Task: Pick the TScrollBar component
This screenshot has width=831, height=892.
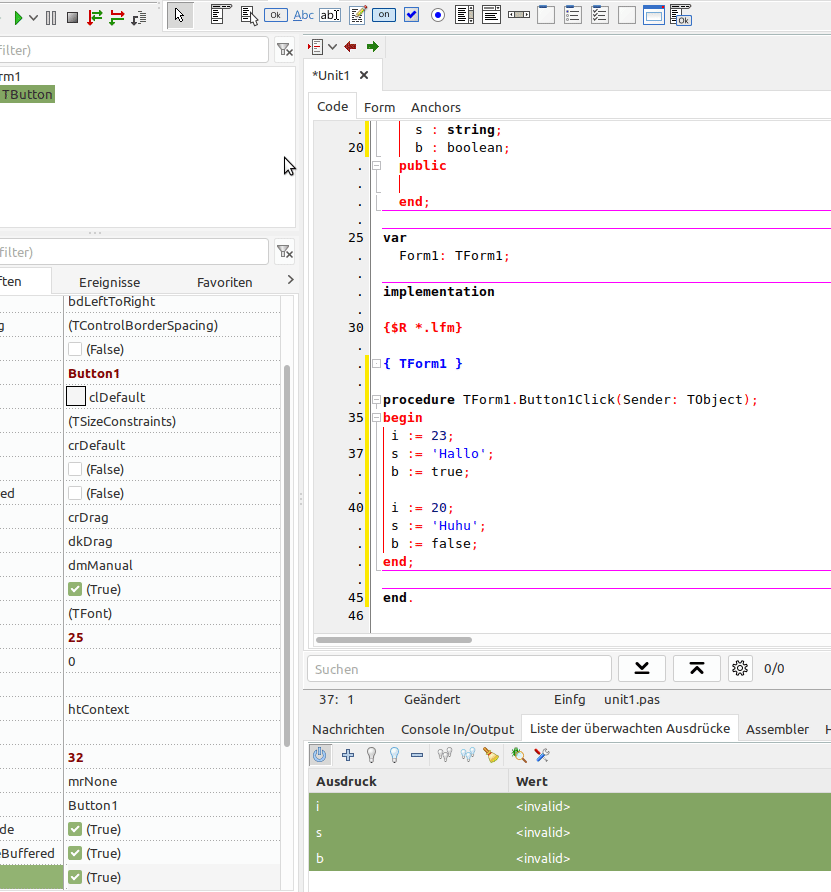Action: (x=519, y=15)
